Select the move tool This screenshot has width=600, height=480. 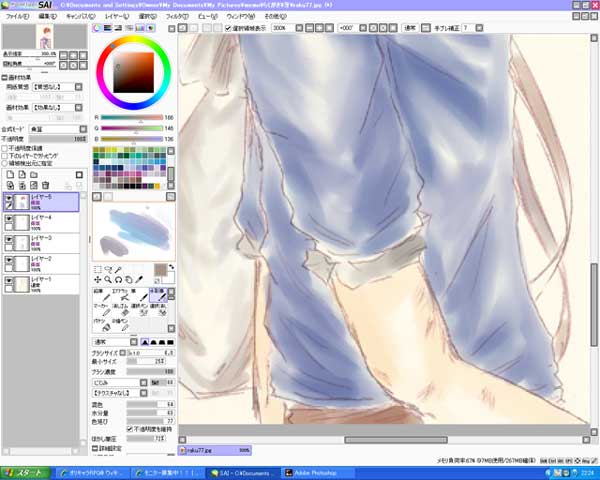pyautogui.click(x=98, y=280)
